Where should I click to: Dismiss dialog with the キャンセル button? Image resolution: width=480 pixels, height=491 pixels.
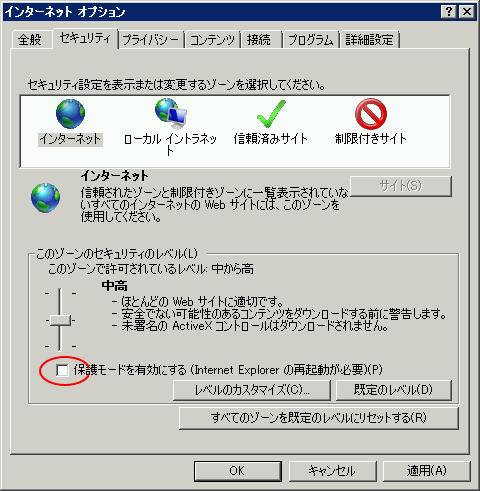(x=332, y=471)
